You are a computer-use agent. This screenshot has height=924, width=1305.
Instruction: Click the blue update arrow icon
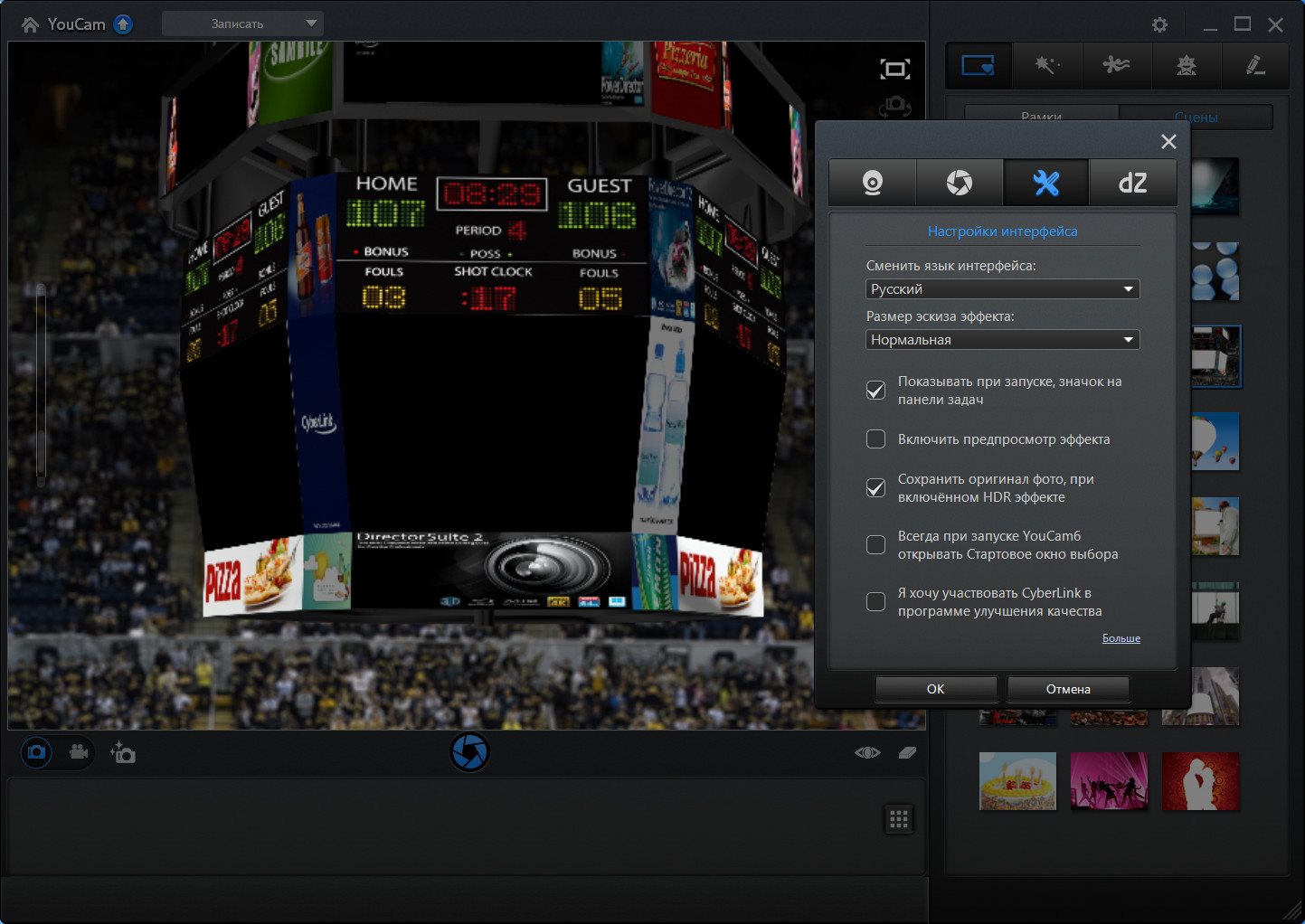click(x=123, y=24)
